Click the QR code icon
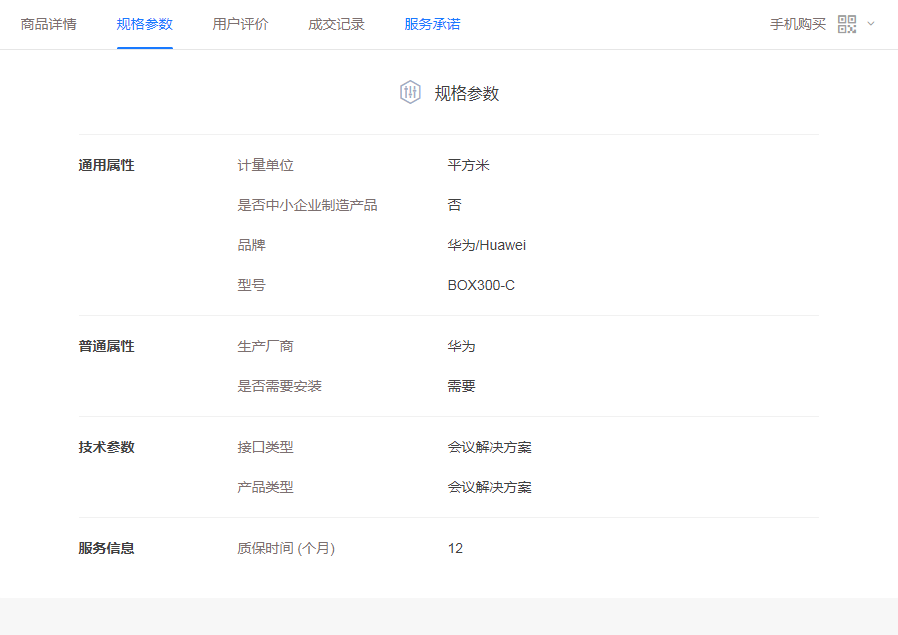 [x=846, y=24]
